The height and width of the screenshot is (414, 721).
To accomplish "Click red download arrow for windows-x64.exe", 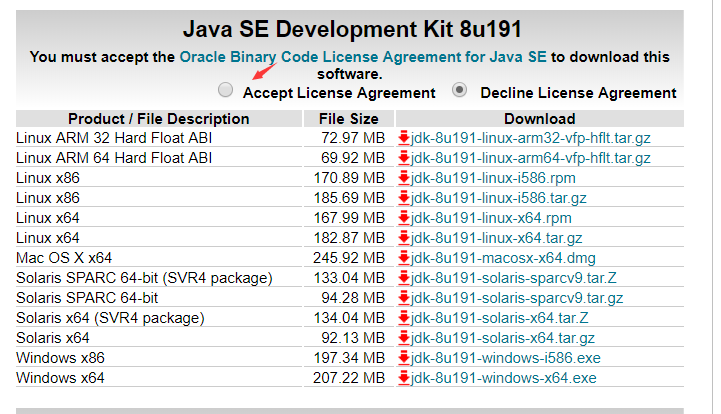I will coord(404,378).
